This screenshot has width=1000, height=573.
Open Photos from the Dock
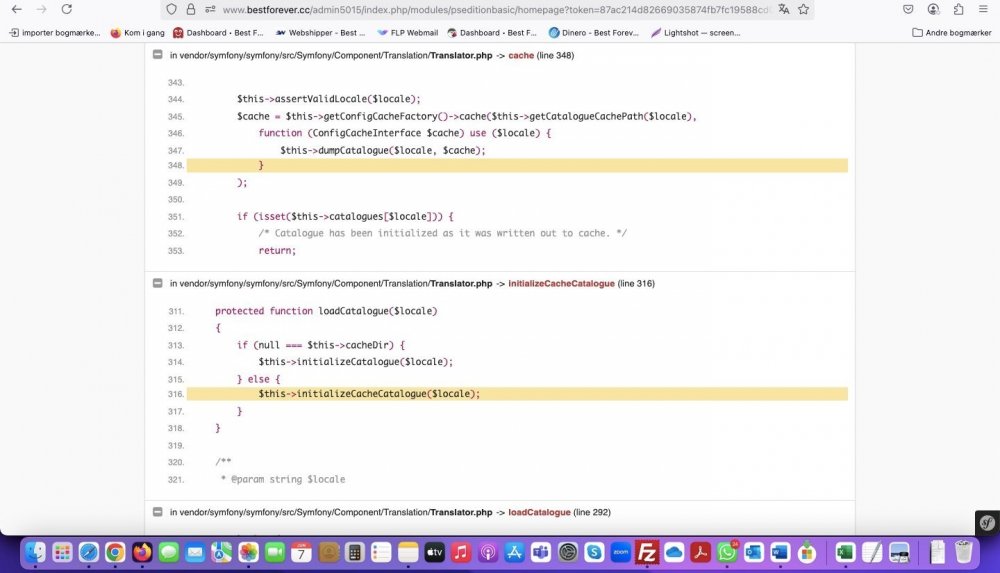pos(248,552)
